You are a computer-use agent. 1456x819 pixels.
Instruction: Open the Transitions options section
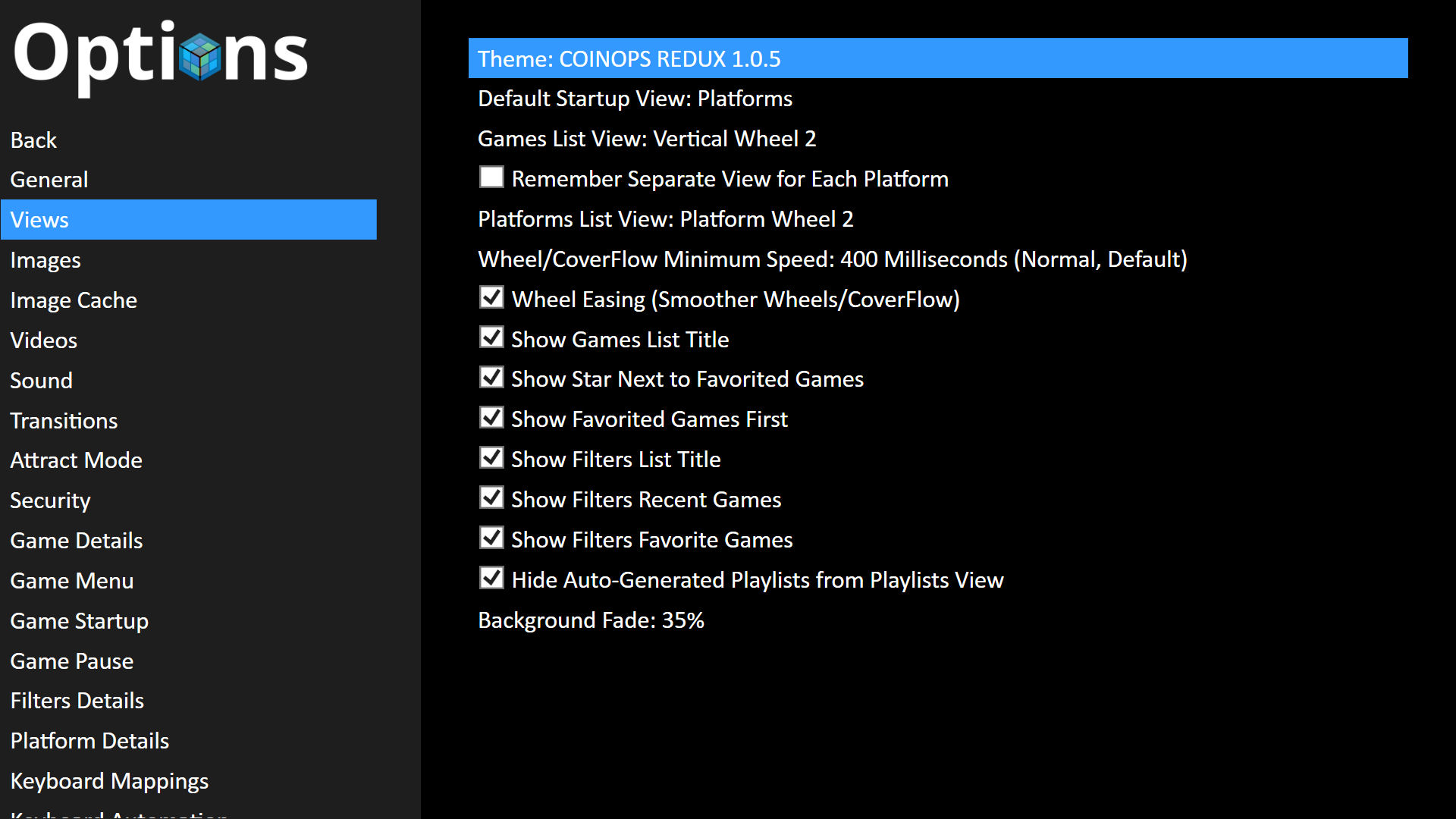pos(189,421)
